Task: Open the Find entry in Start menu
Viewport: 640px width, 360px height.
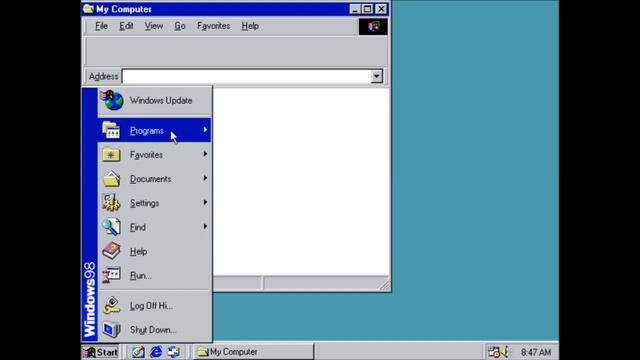Action: pyautogui.click(x=155, y=227)
